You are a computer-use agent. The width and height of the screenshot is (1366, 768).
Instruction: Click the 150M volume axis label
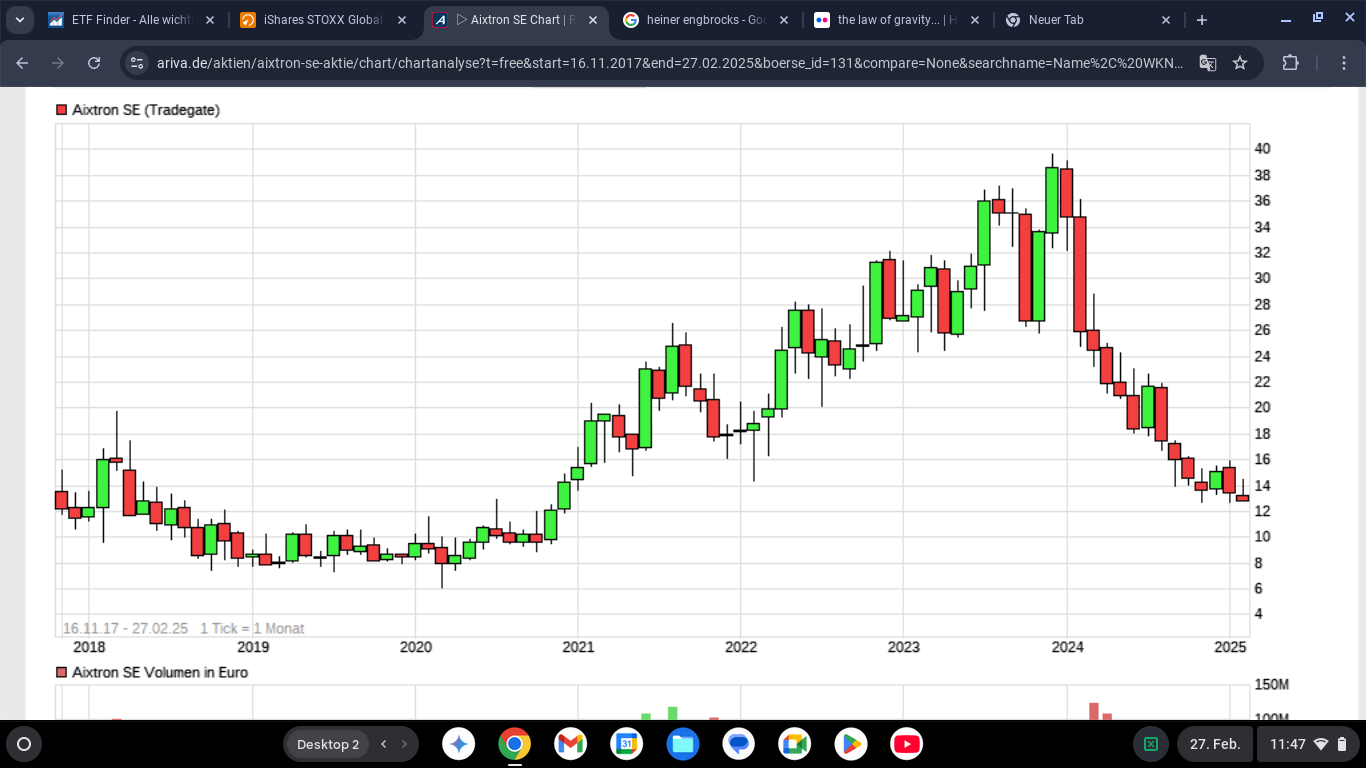(x=1271, y=685)
